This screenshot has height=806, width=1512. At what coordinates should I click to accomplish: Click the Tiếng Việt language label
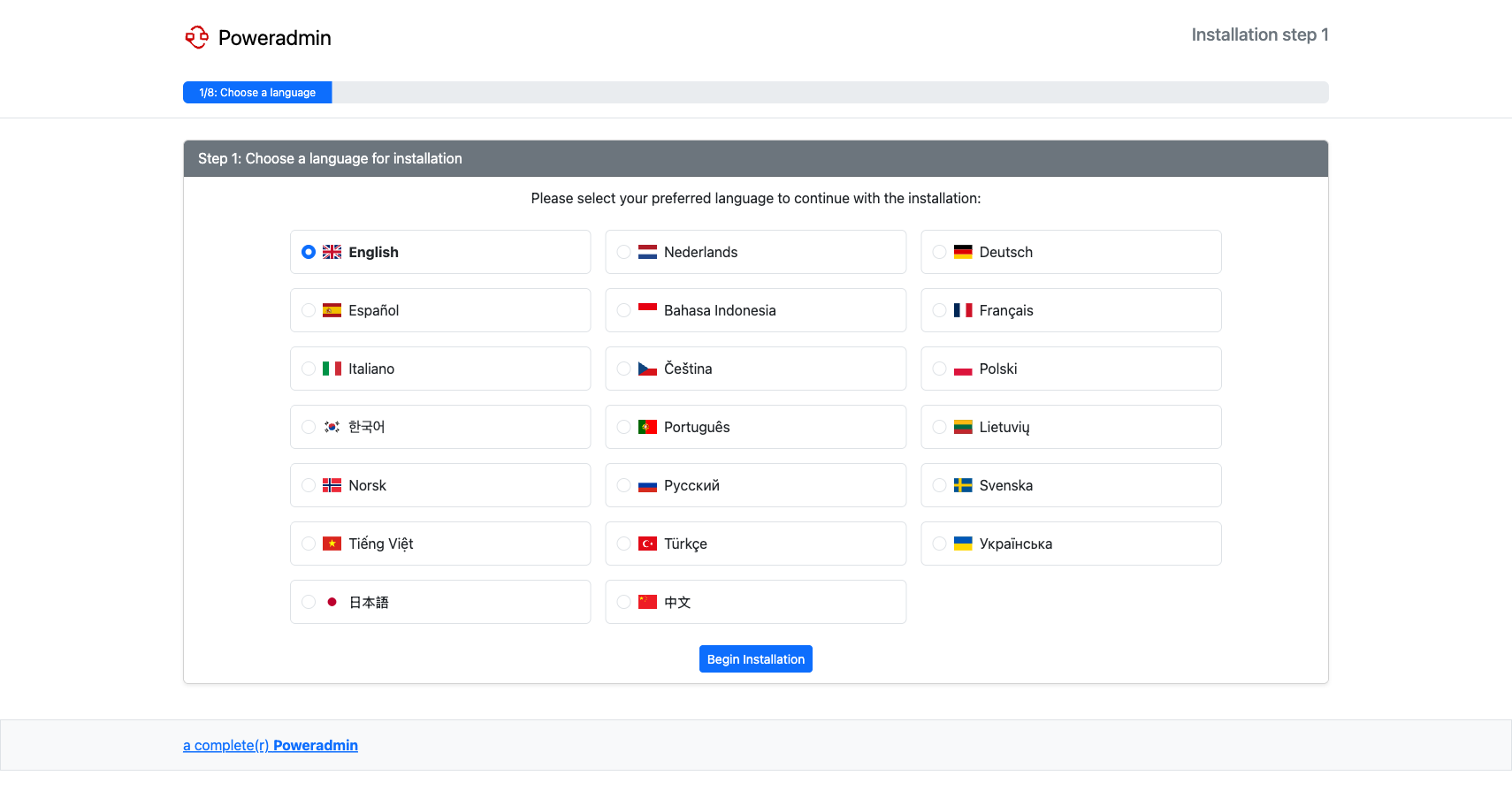(380, 544)
